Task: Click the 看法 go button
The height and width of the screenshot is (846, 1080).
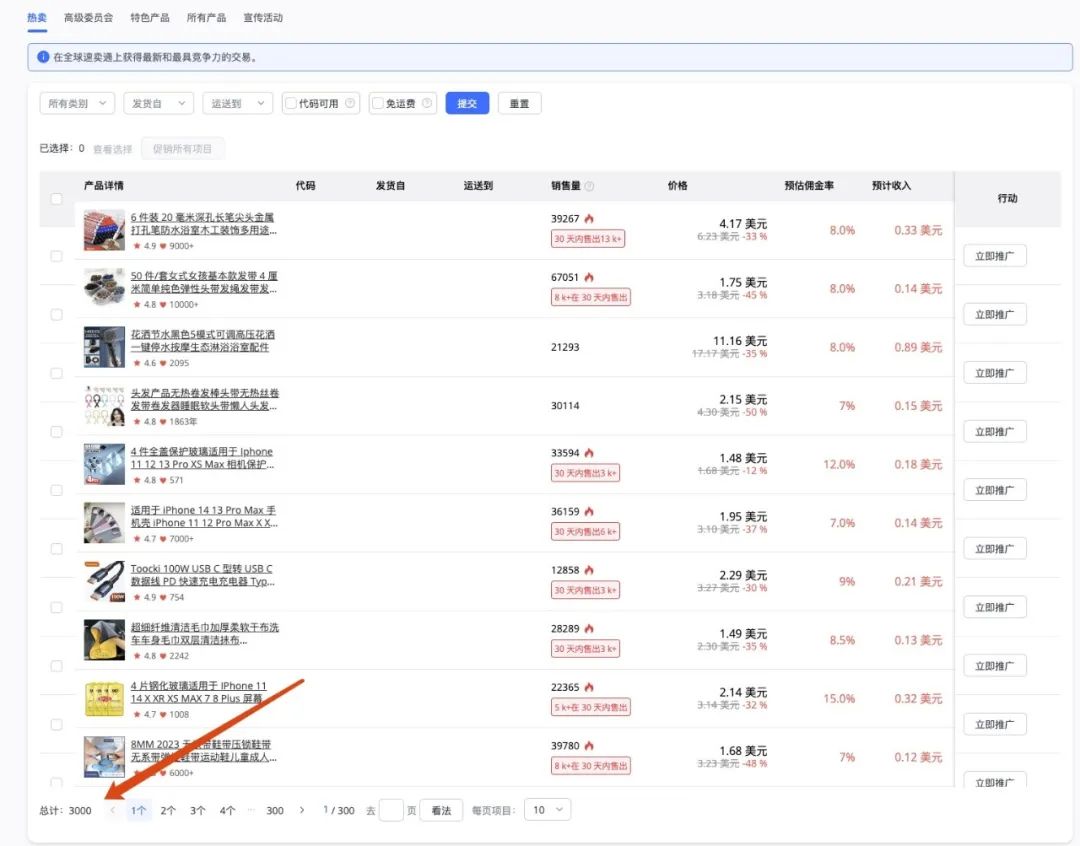Action: (x=441, y=810)
